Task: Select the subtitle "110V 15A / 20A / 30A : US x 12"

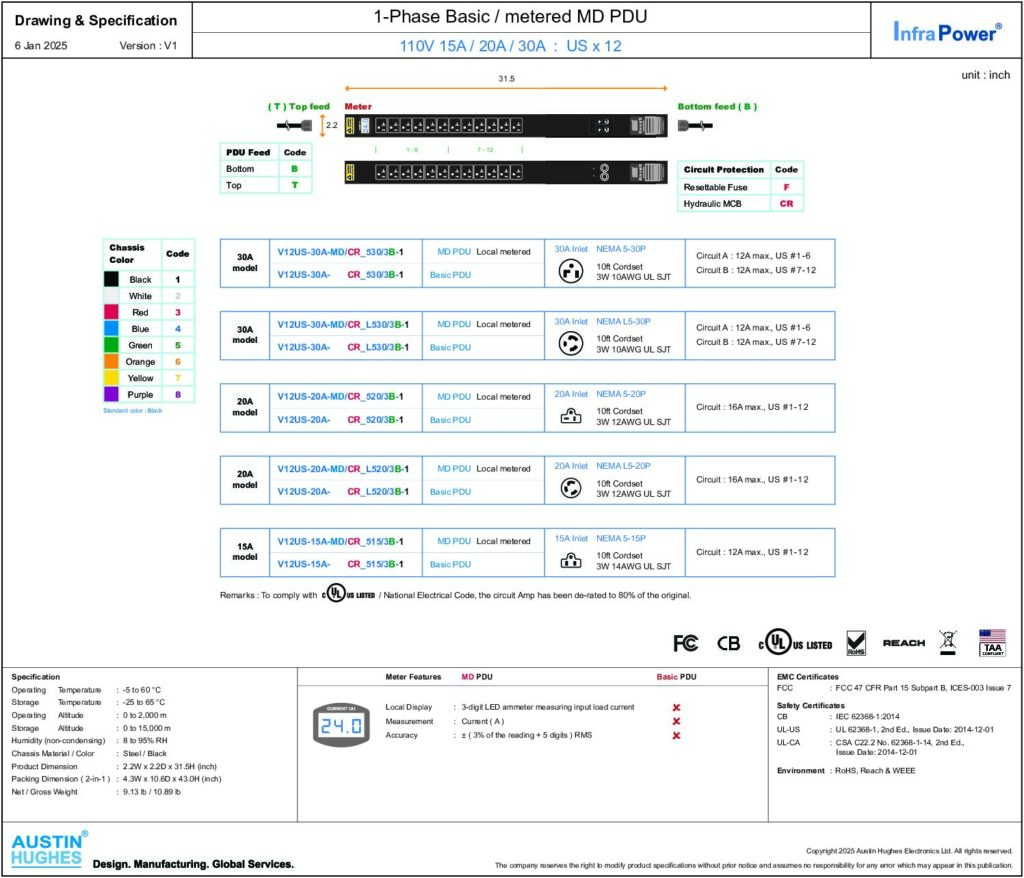Action: pyautogui.click(x=510, y=46)
